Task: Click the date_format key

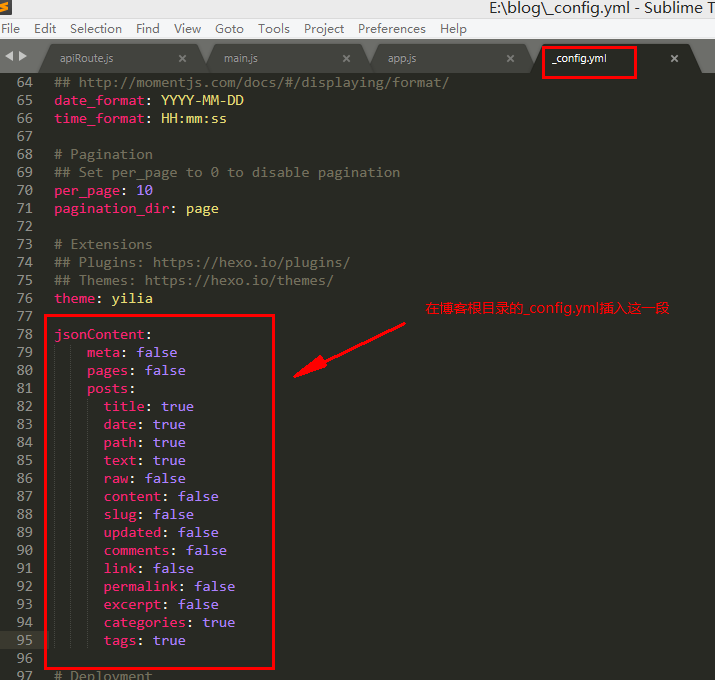Action: 99,100
